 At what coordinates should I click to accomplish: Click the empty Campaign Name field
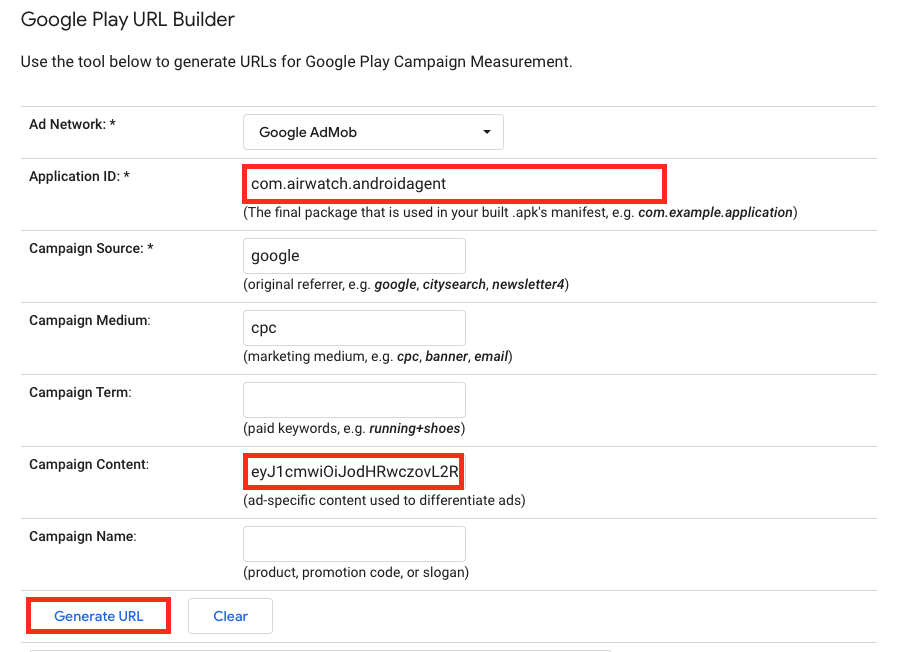click(354, 543)
